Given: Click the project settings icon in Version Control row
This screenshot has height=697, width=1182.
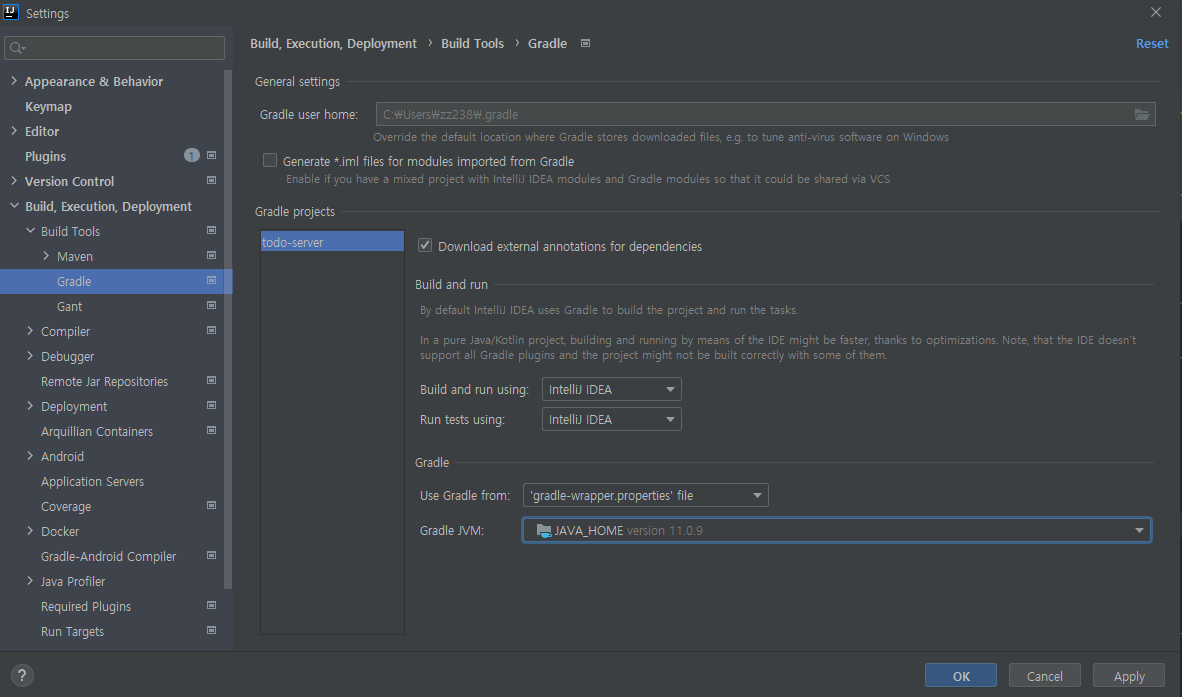Looking at the screenshot, I should [211, 181].
